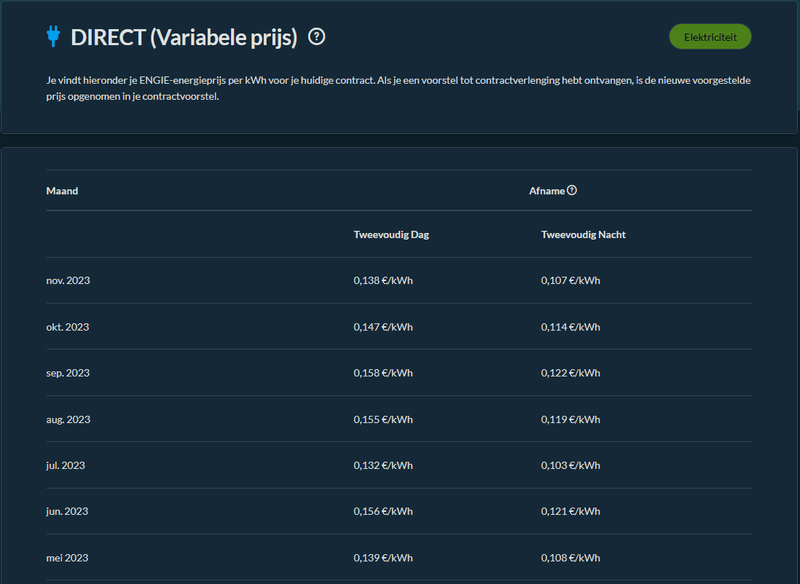This screenshot has height=584, width=800.
Task: Click the green Elektriciteit button
Action: (710, 37)
